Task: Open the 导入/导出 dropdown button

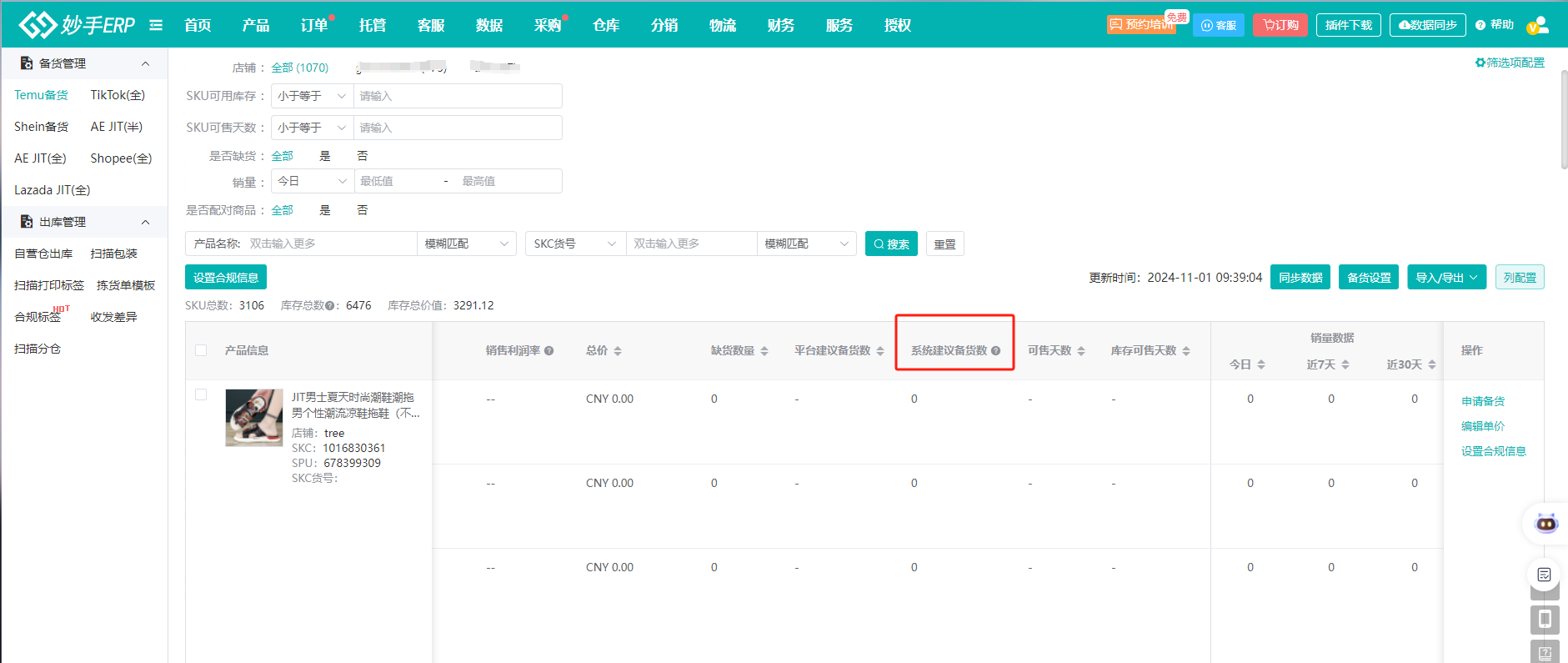Action: (1447, 278)
